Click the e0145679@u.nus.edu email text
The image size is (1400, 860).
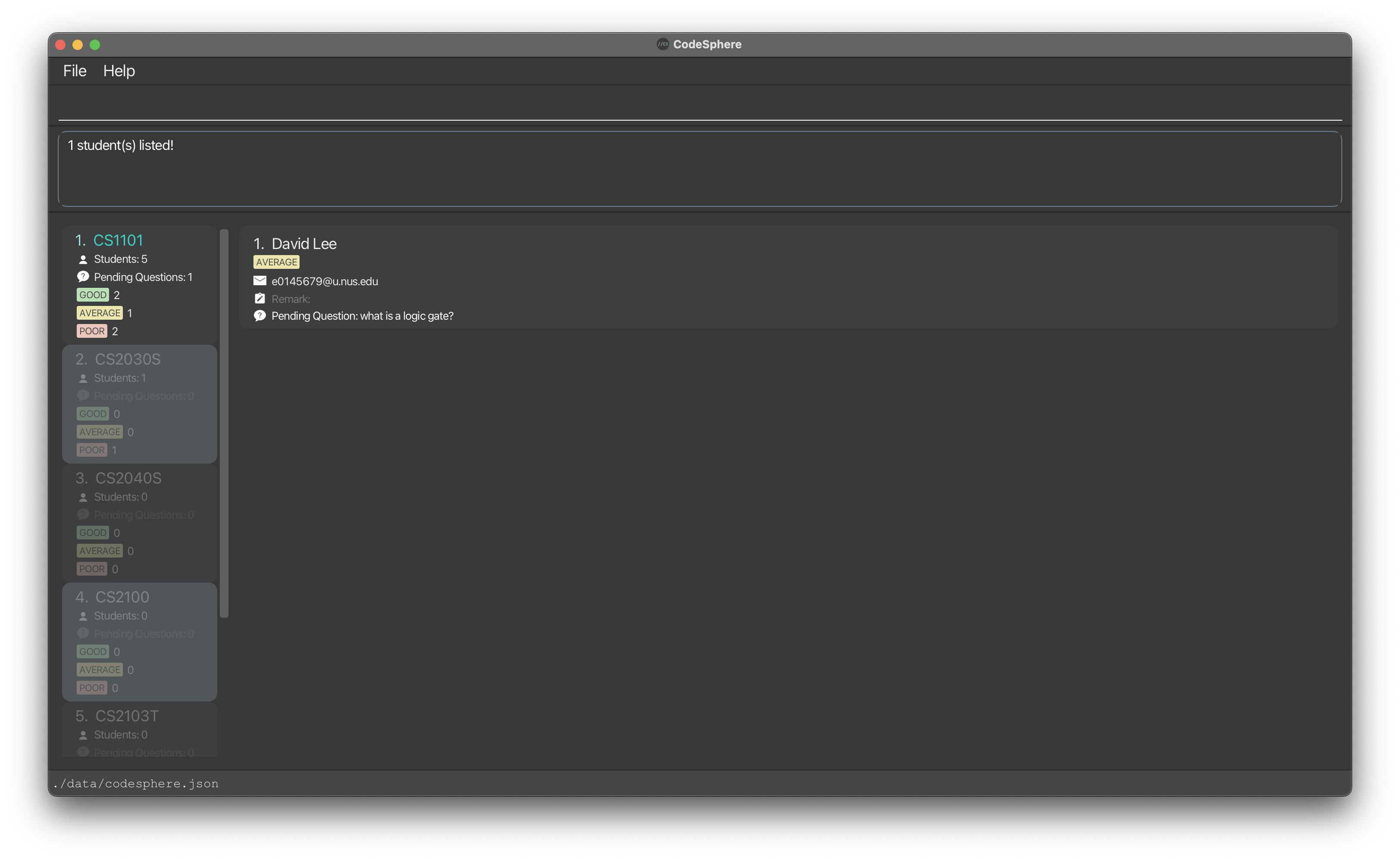[x=324, y=281]
